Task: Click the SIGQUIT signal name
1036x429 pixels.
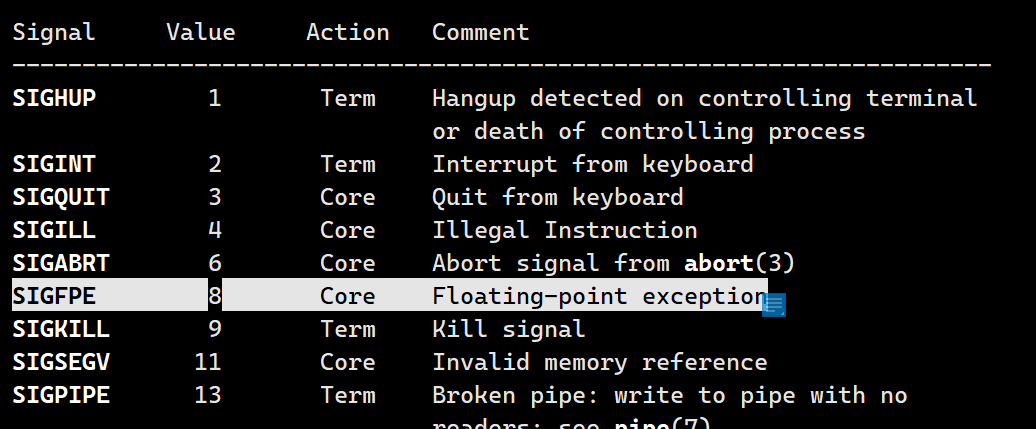Action: pyautogui.click(x=61, y=197)
